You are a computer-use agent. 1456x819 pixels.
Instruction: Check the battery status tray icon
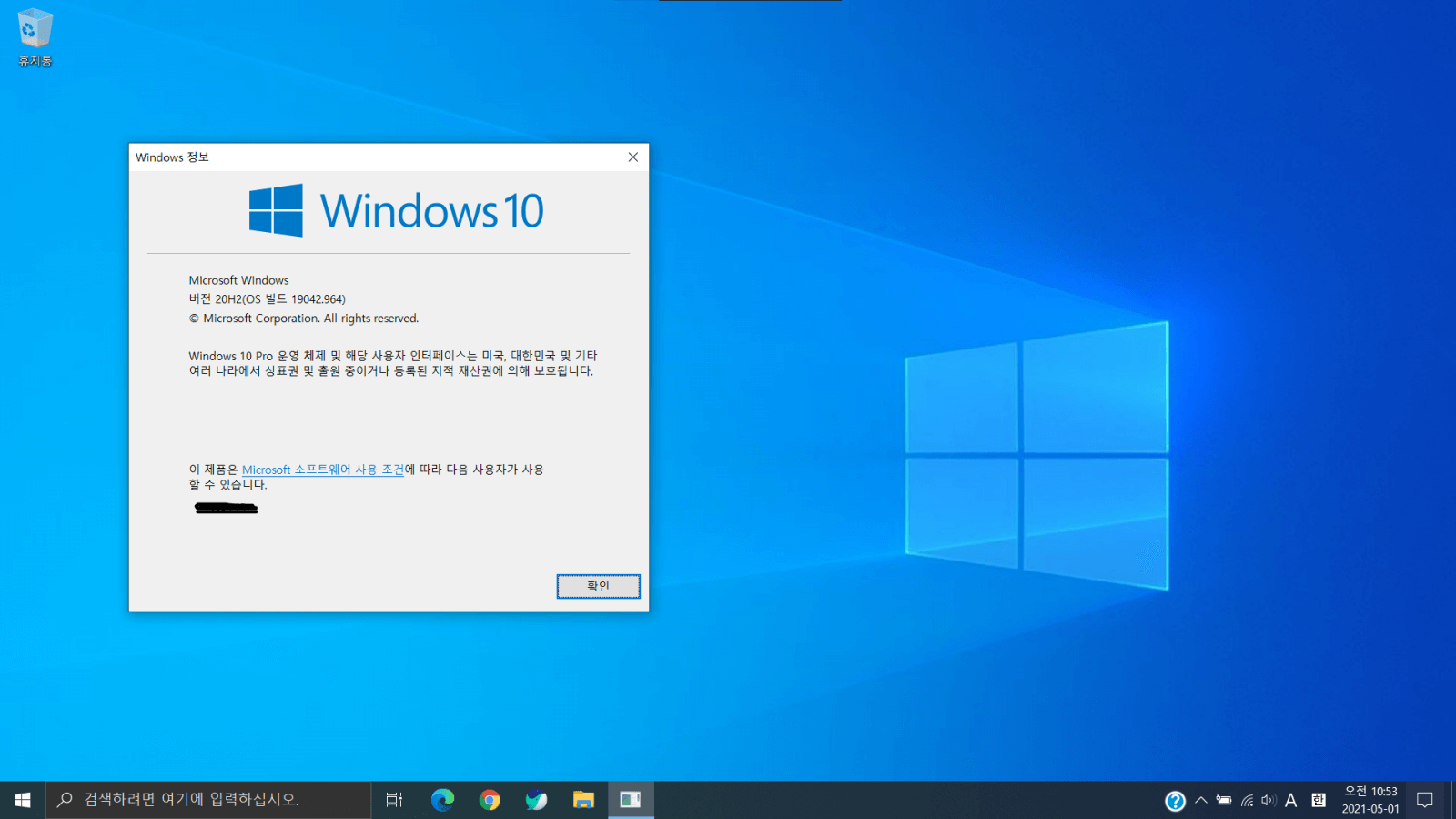click(x=1224, y=801)
